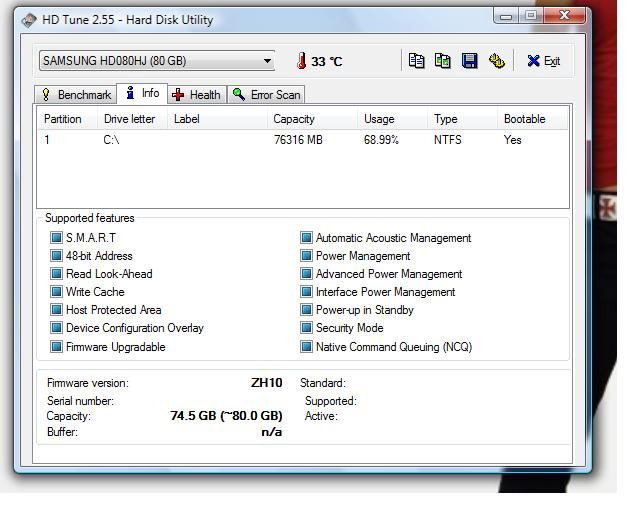
Task: Toggle the Power-up in Standby checkbox
Action: coord(306,309)
